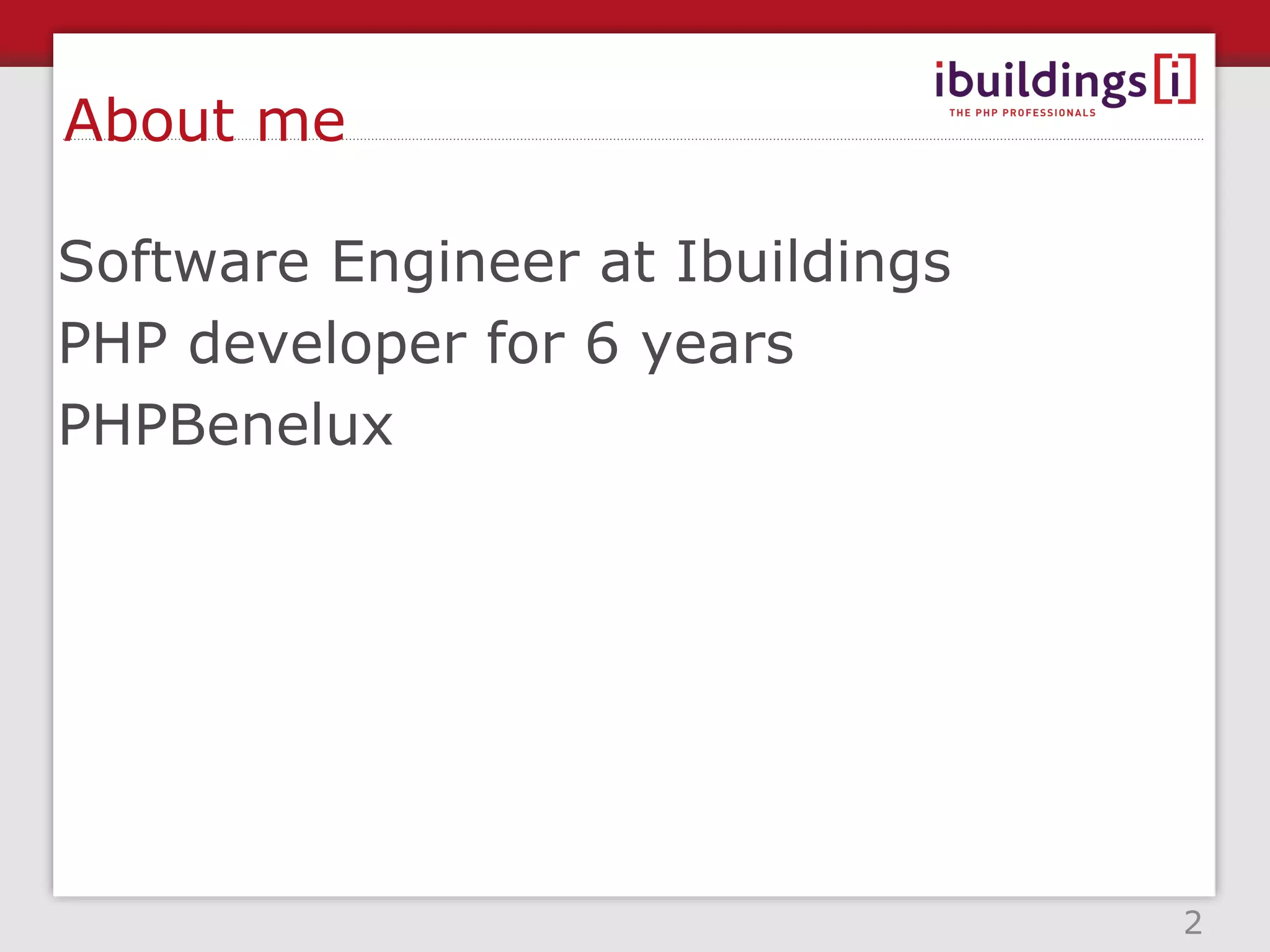The height and width of the screenshot is (952, 1270).
Task: Select the PHPBenelux text line
Action: click(226, 425)
